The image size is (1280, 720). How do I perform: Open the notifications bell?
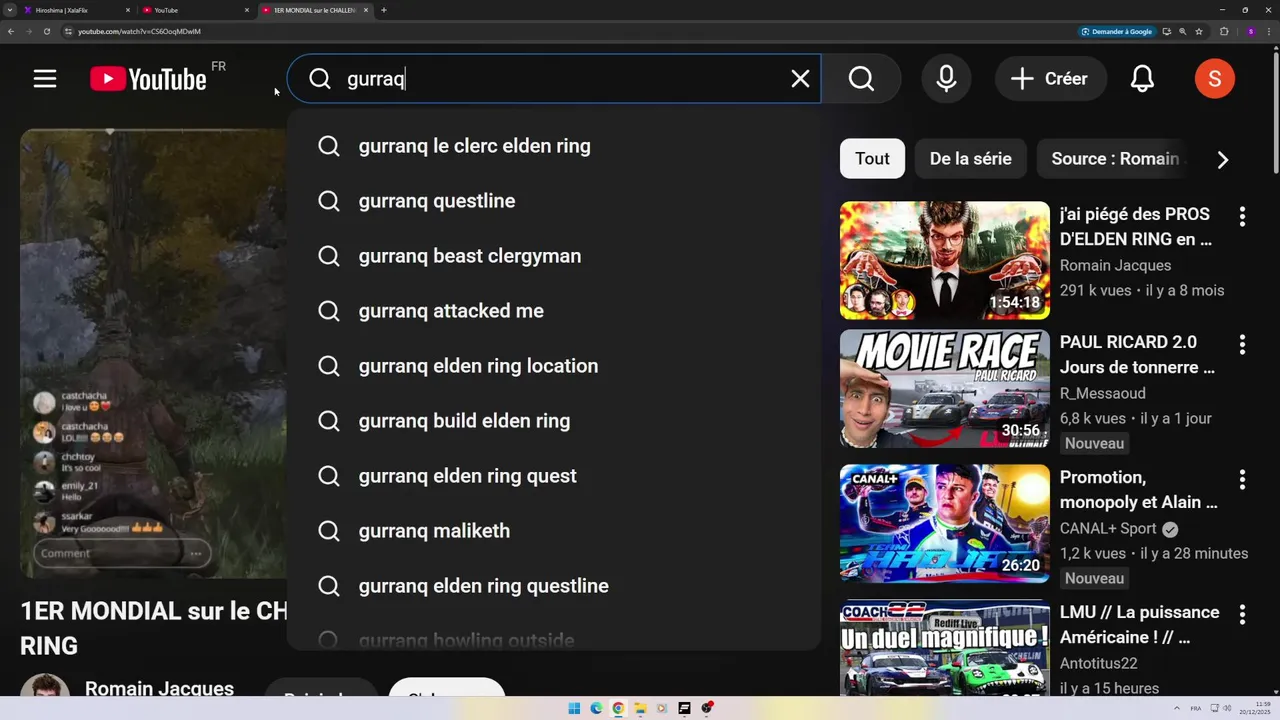click(1142, 79)
